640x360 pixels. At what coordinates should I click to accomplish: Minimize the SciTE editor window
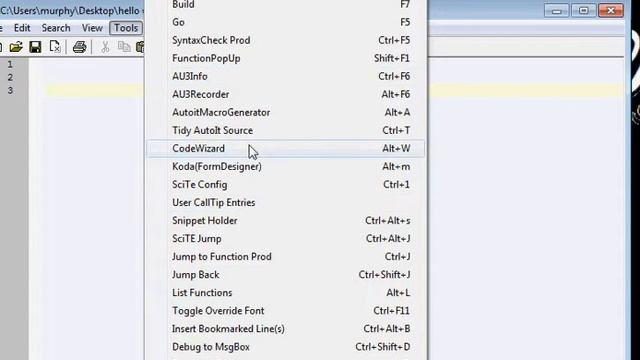[556, 11]
